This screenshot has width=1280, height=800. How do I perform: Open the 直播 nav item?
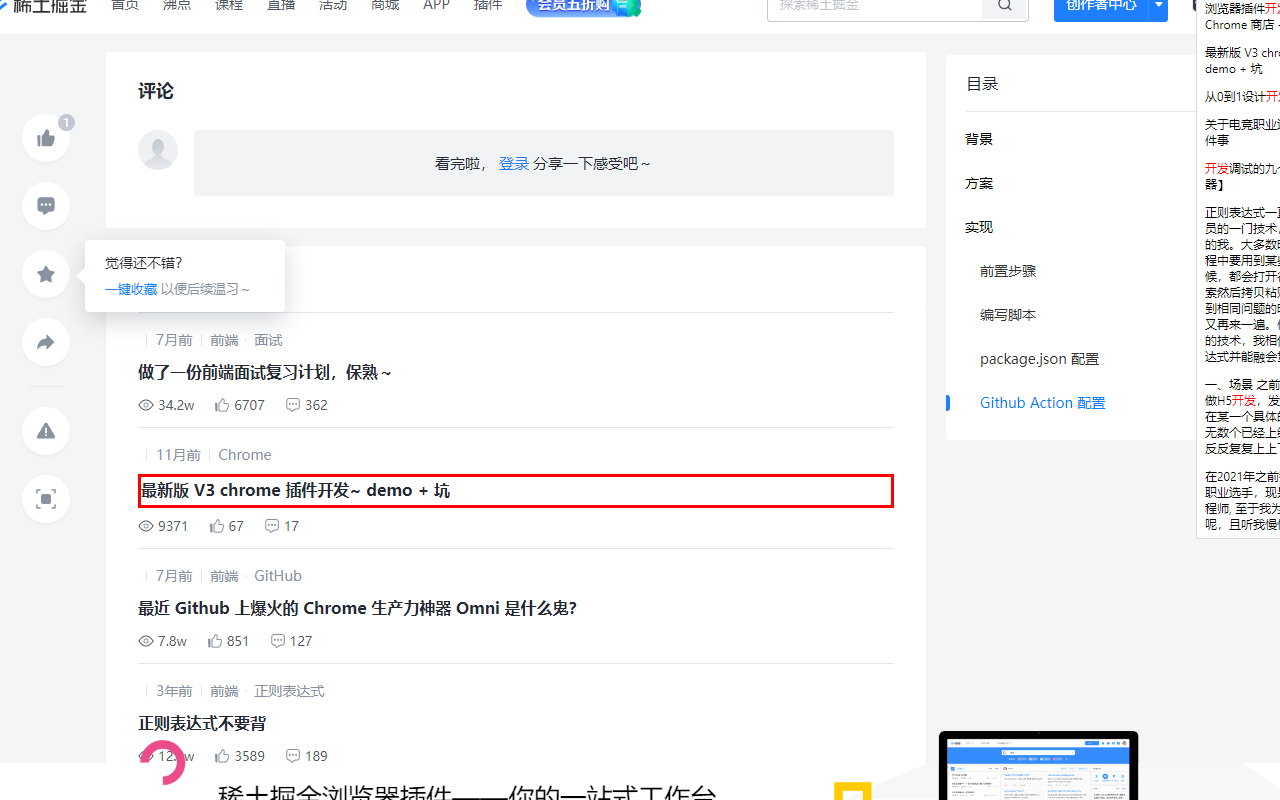click(281, 5)
